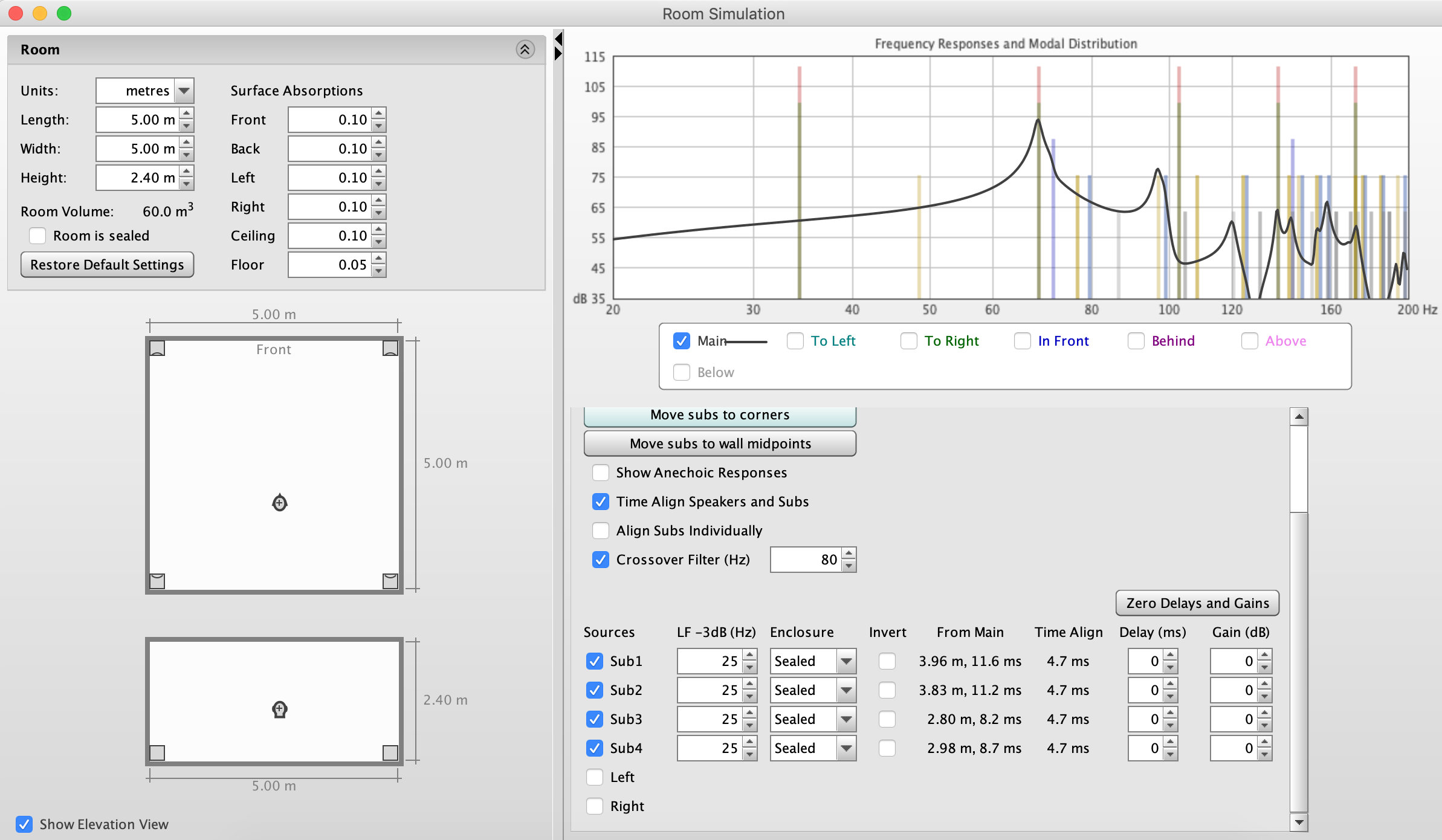The width and height of the screenshot is (1442, 840).
Task: Click the Back absorption field
Action: point(330,149)
